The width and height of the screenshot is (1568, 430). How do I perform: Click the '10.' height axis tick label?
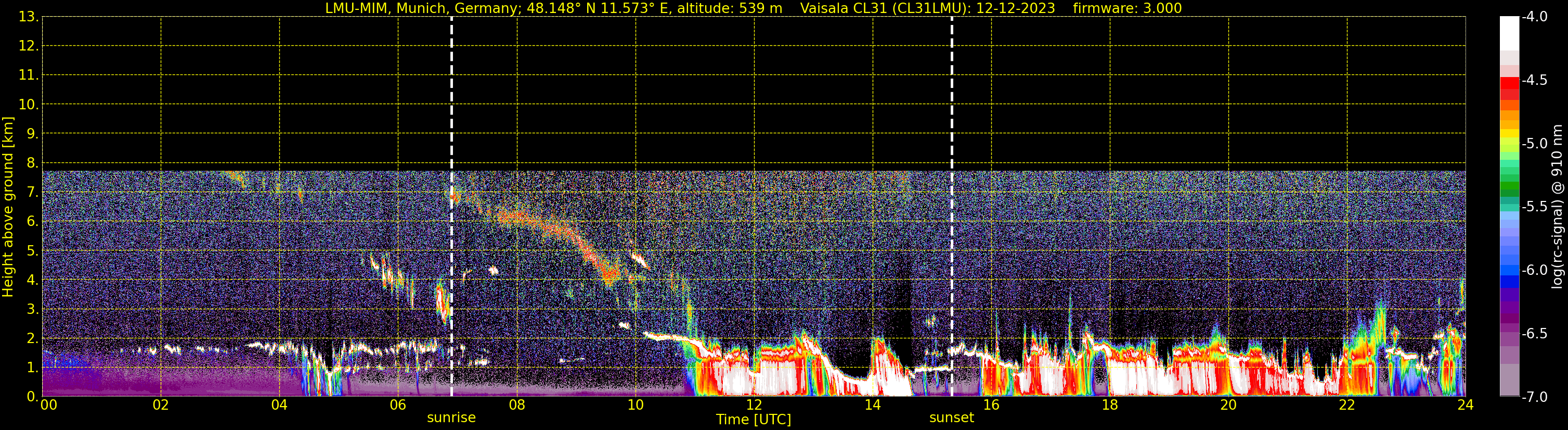[29, 105]
